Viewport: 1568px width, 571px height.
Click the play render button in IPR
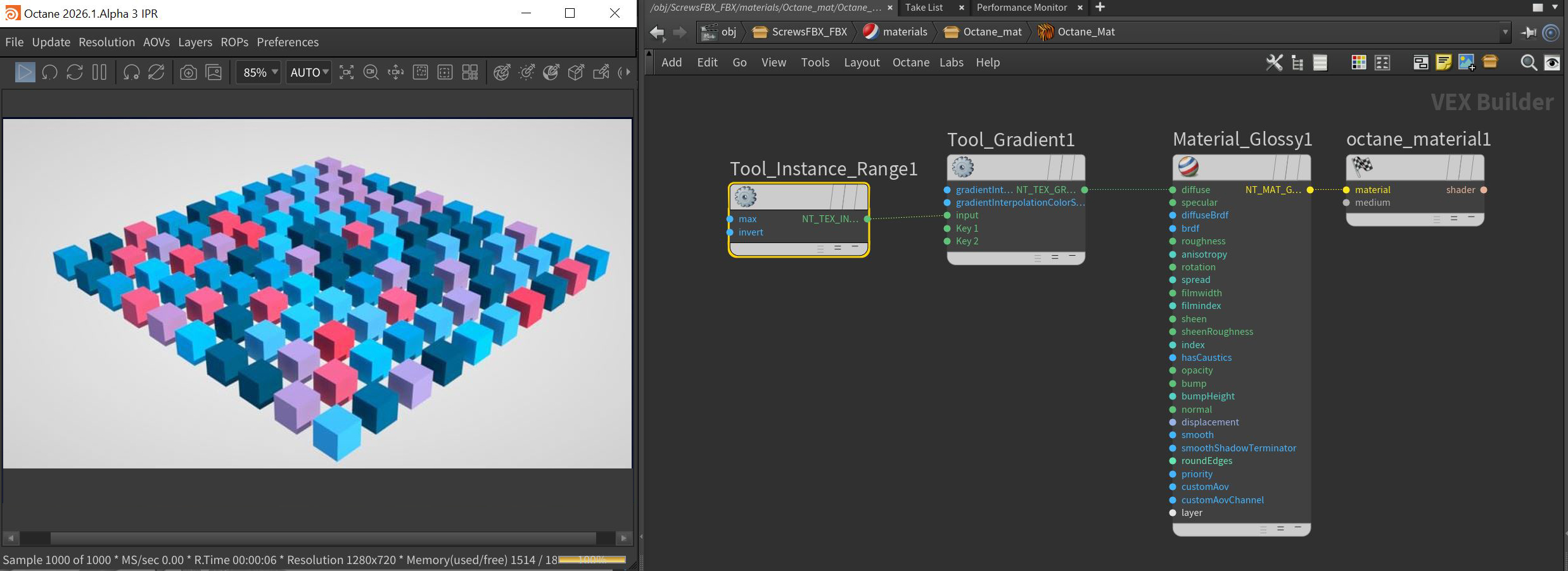tap(25, 72)
